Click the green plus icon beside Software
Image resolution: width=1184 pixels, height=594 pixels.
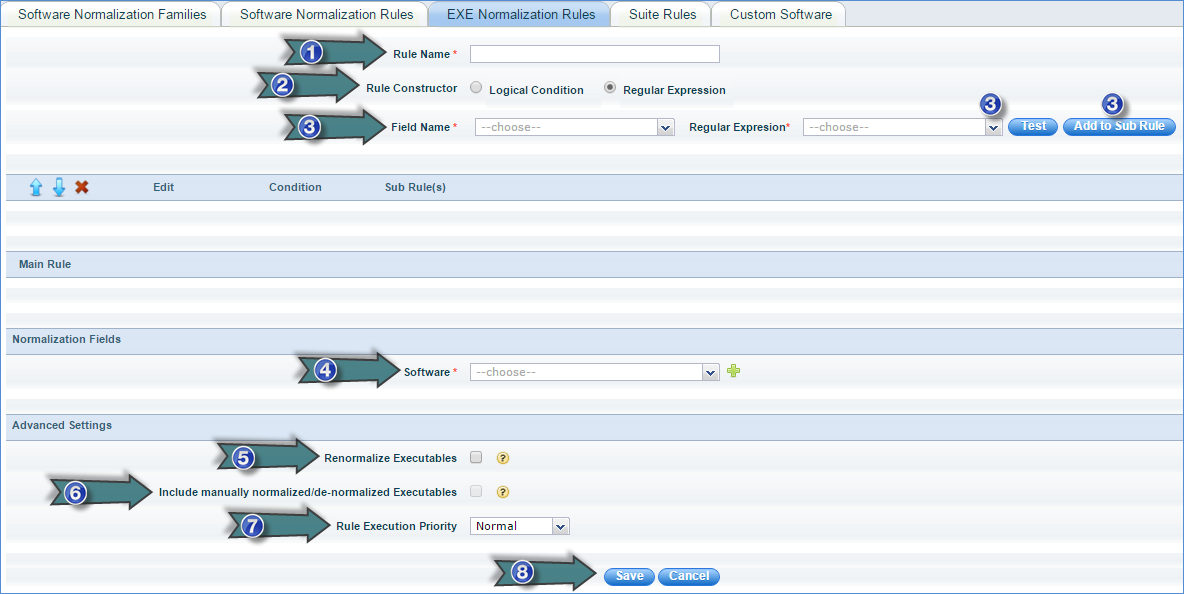[734, 371]
